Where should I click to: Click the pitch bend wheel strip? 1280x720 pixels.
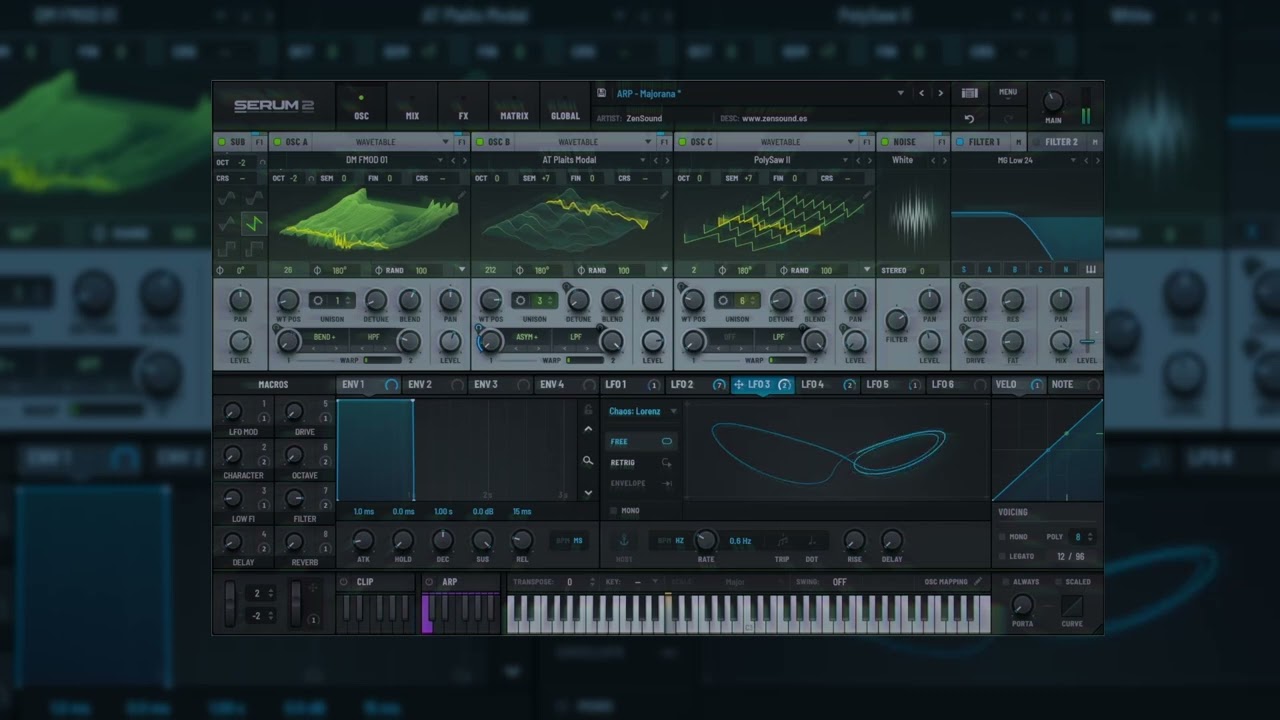point(229,604)
